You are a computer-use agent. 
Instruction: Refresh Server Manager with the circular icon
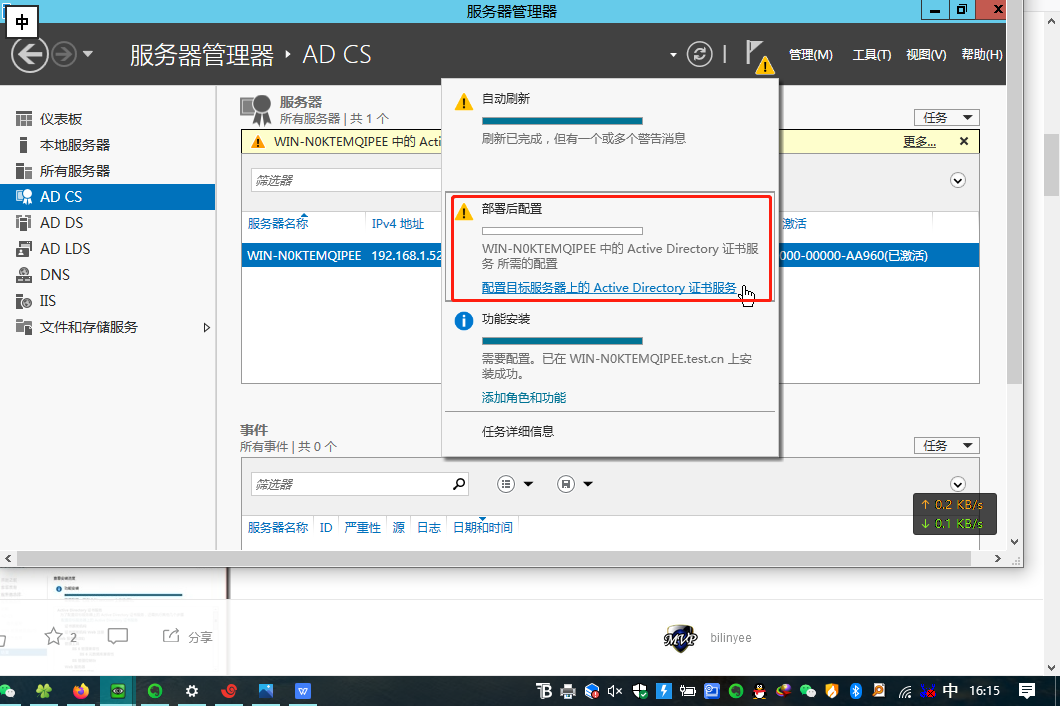click(x=700, y=54)
